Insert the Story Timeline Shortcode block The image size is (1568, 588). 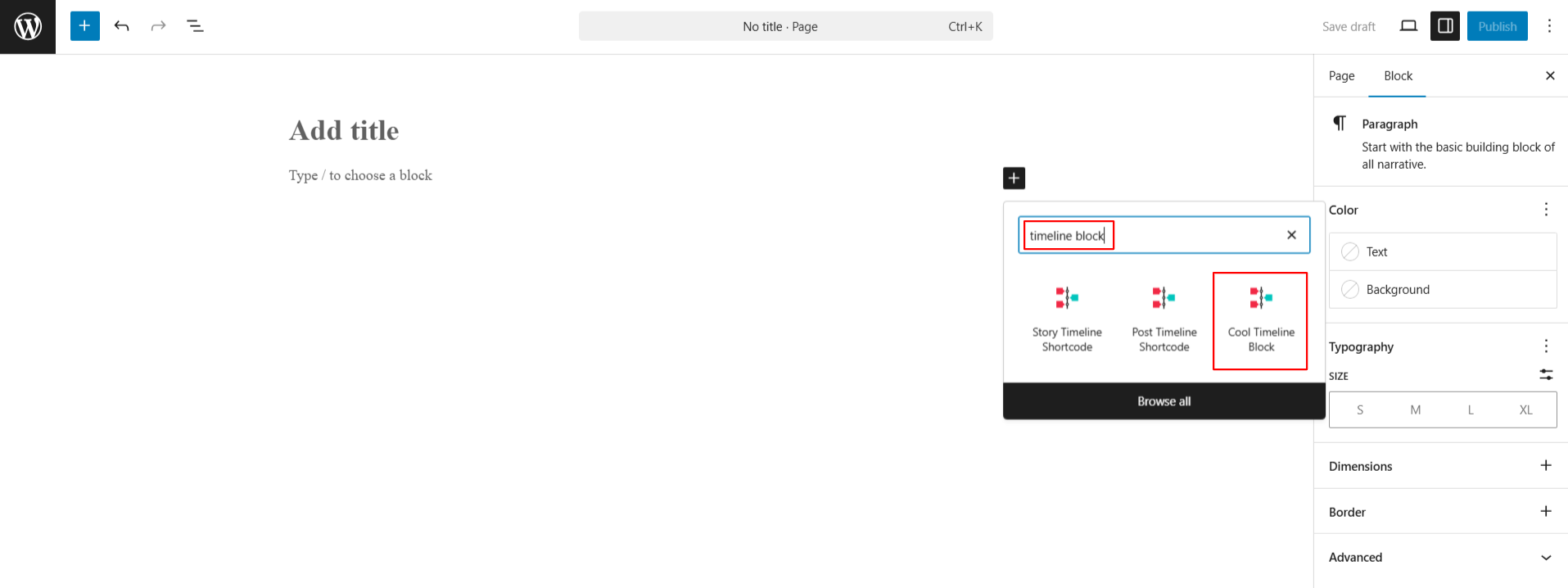coord(1067,320)
